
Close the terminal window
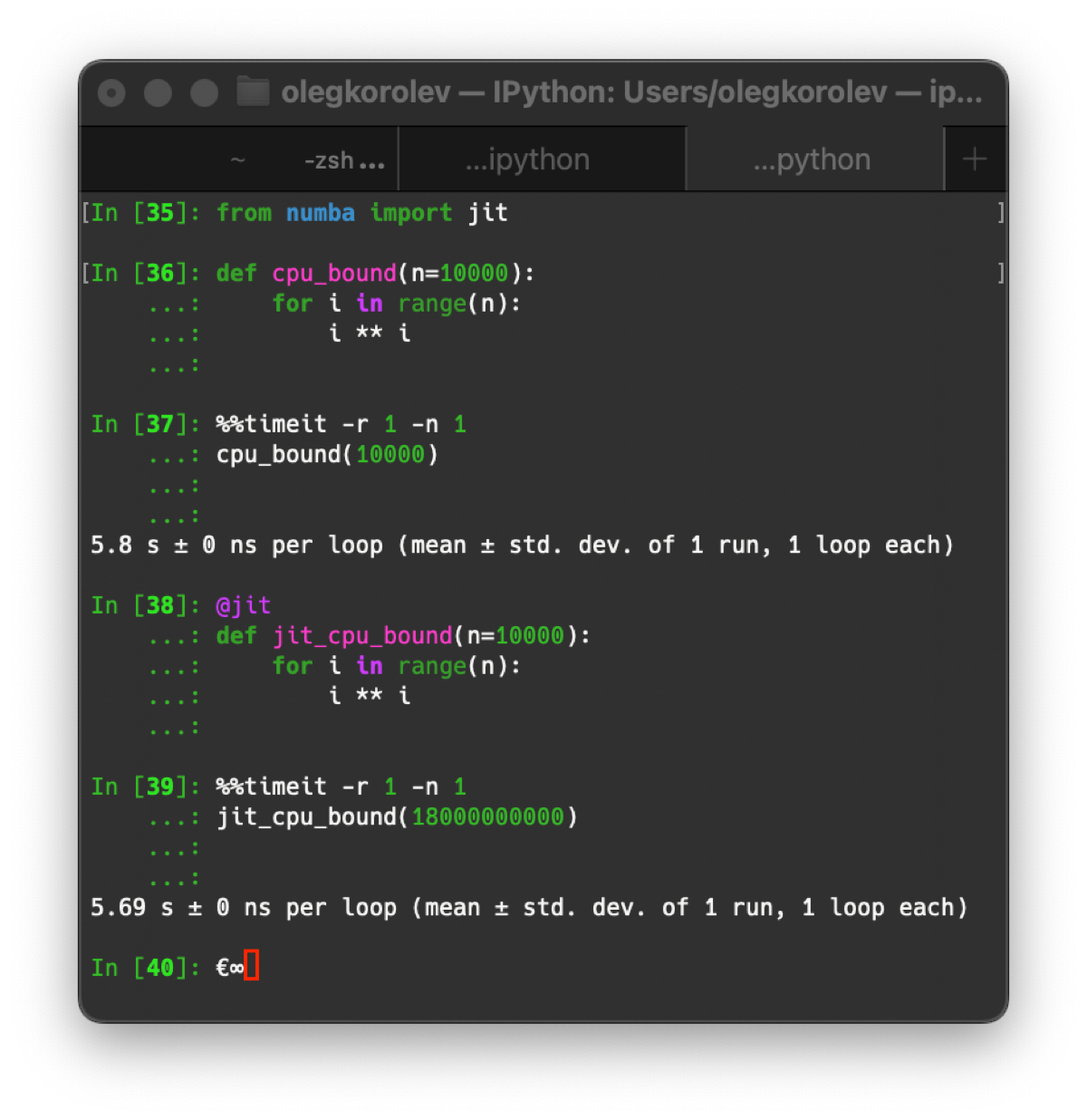[111, 92]
